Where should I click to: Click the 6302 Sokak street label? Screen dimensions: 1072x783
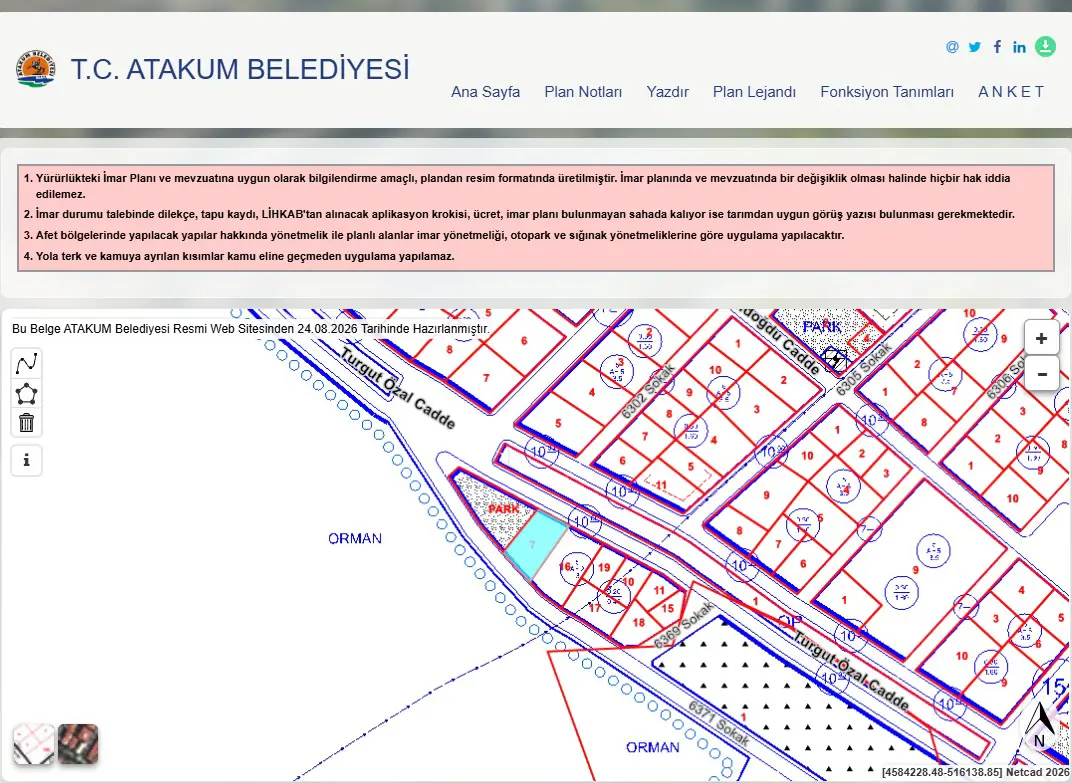coord(647,391)
